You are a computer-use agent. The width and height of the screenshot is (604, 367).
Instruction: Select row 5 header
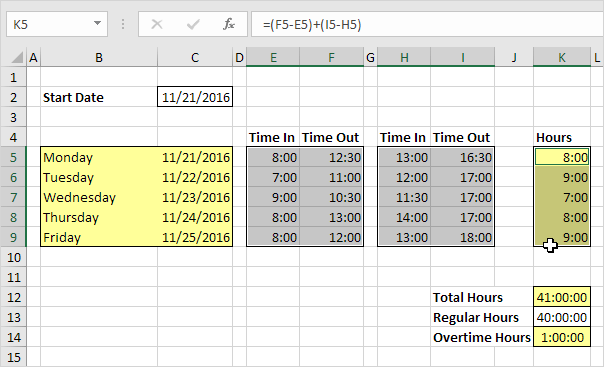(x=13, y=157)
